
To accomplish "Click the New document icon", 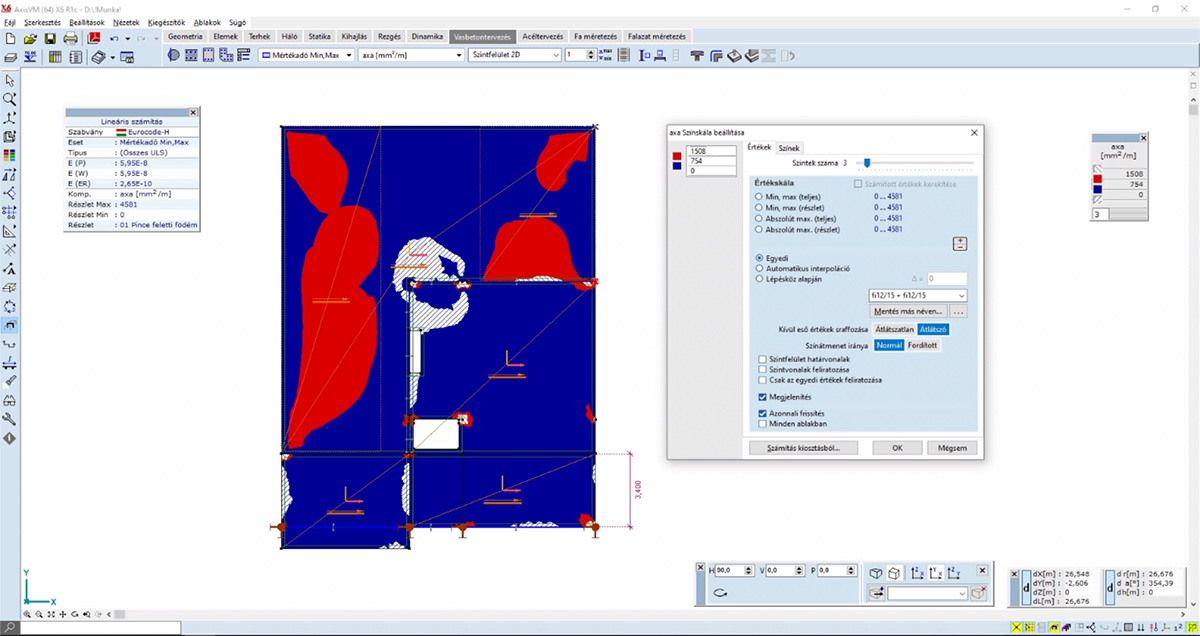I will (x=10, y=37).
